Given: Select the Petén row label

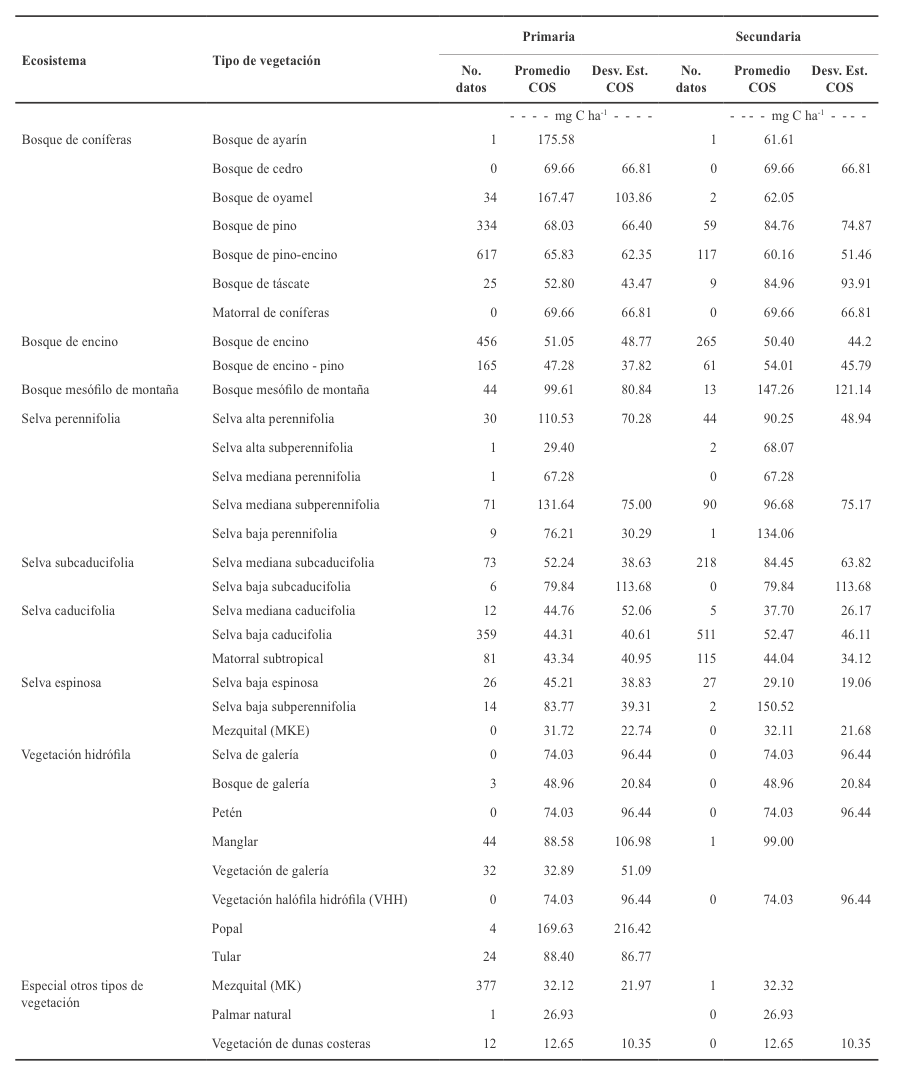Looking at the screenshot, I should point(227,814).
